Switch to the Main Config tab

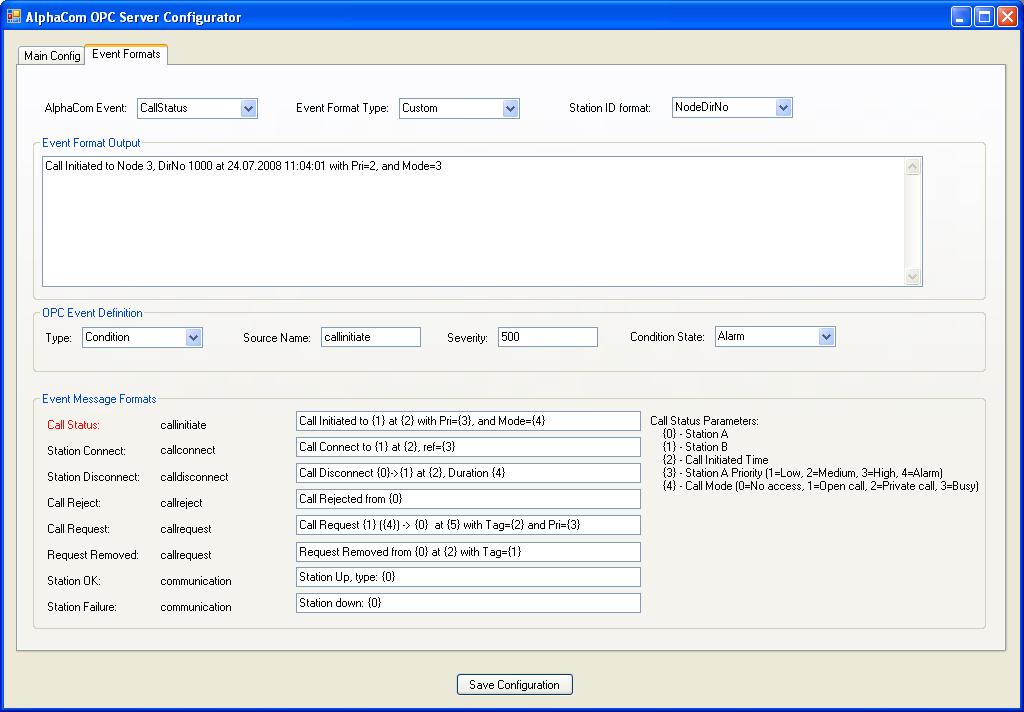coord(52,56)
